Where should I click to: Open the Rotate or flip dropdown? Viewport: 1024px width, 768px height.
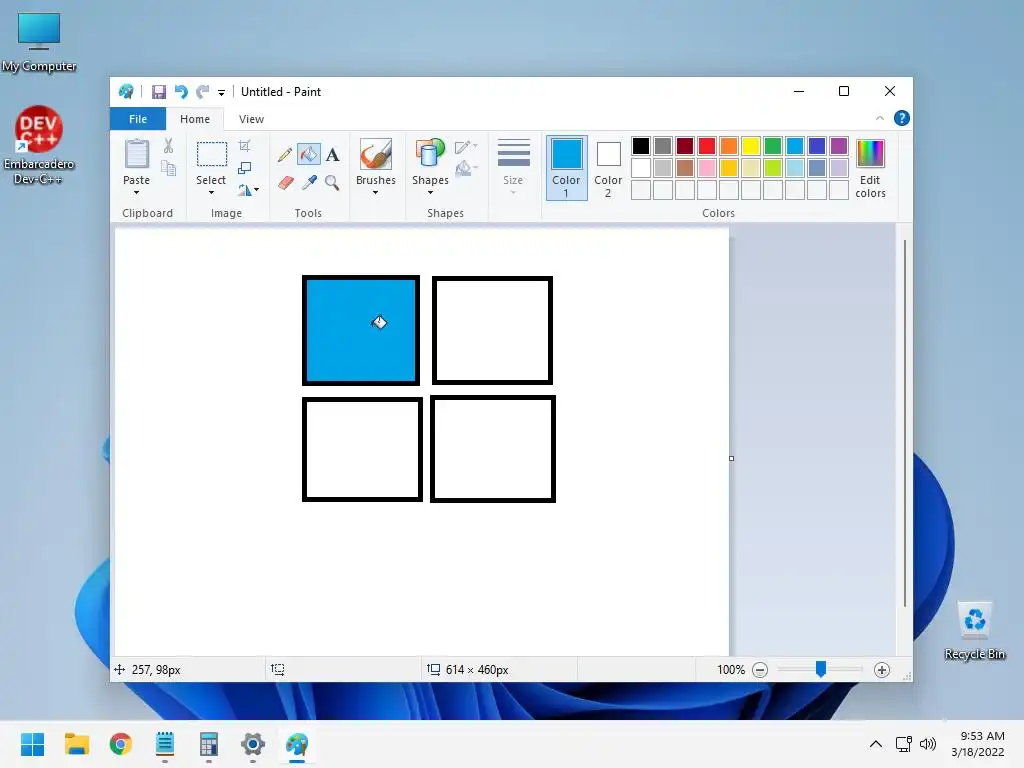click(248, 190)
